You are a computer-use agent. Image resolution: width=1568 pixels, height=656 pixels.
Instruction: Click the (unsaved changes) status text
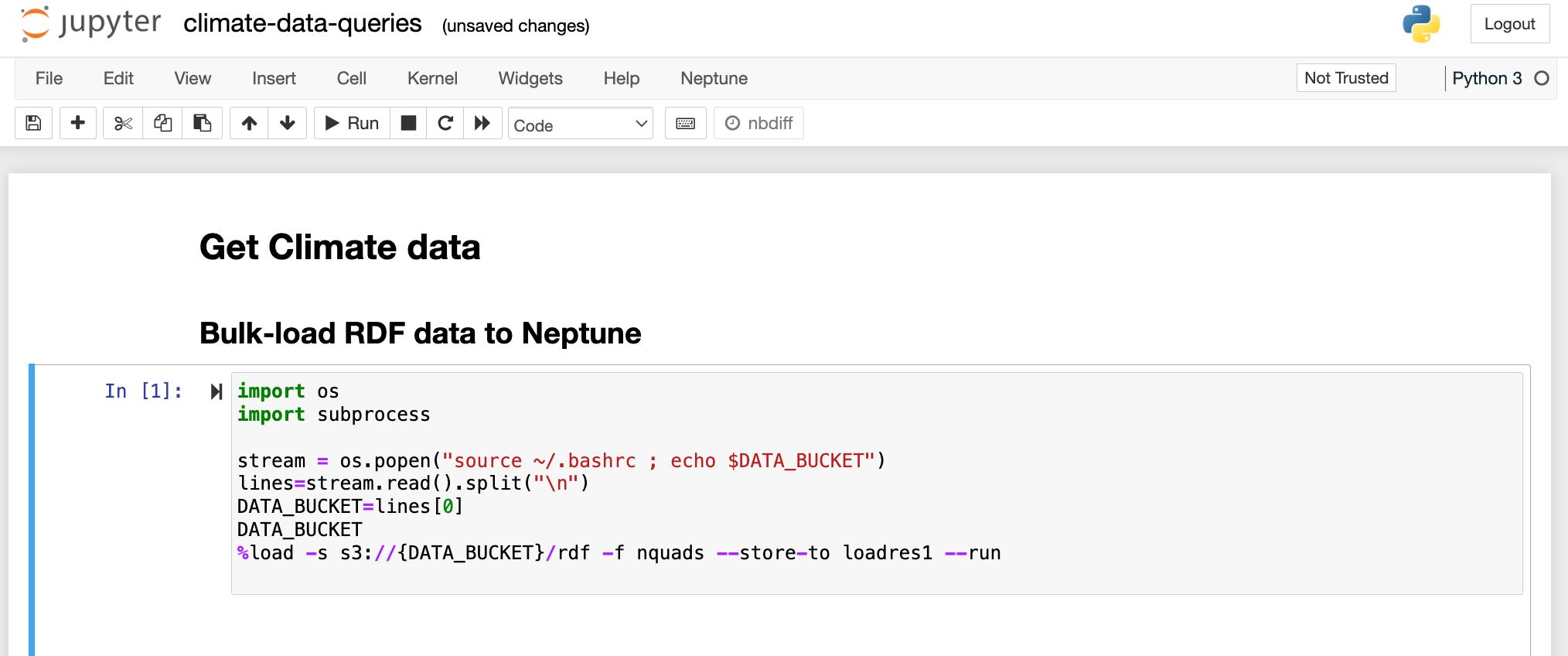(516, 26)
